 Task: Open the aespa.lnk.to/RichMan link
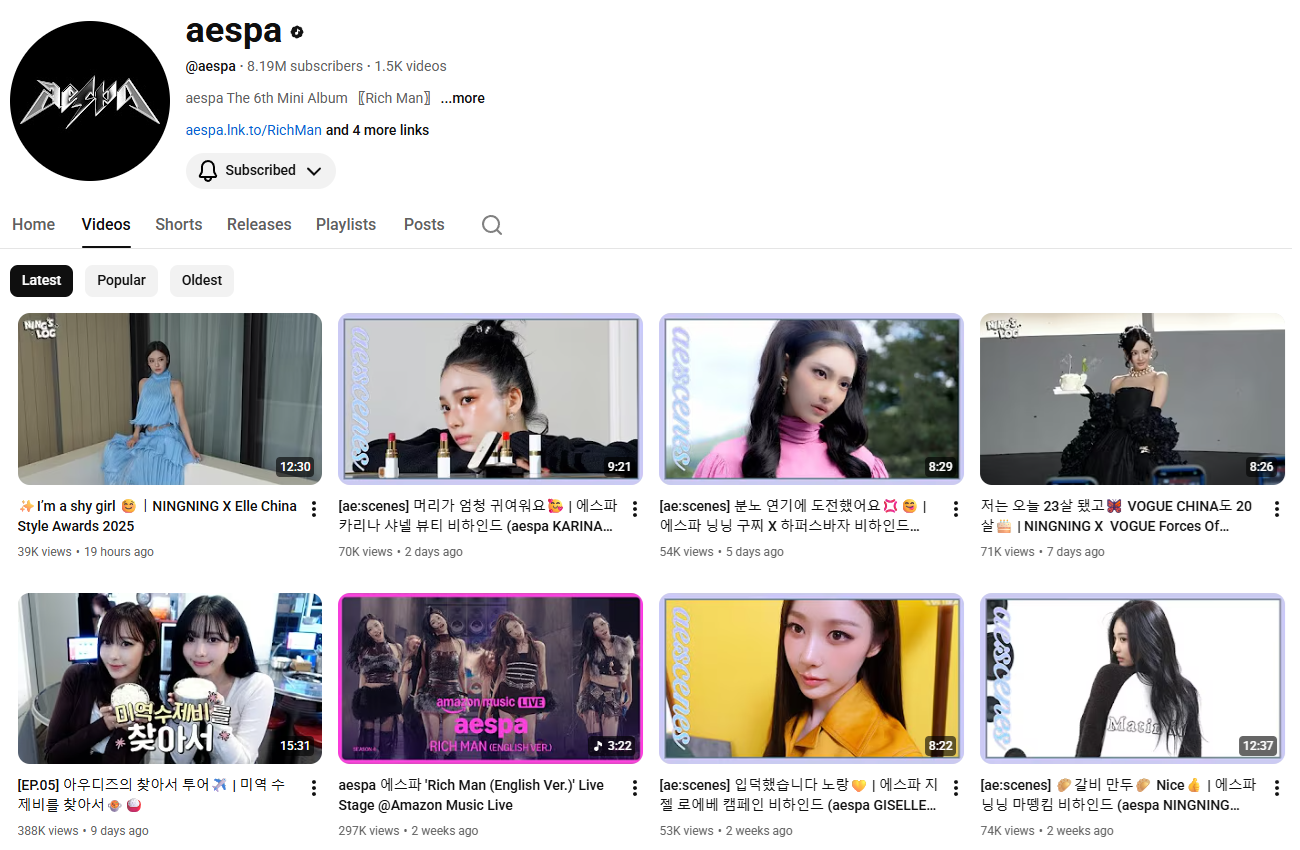(254, 130)
